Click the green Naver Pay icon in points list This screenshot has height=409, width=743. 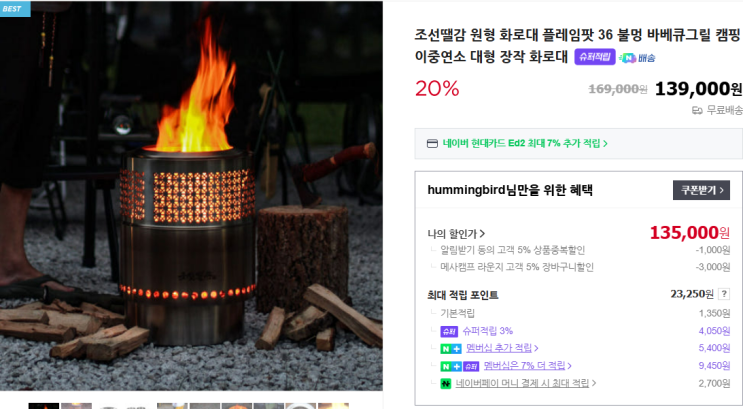[x=445, y=383]
